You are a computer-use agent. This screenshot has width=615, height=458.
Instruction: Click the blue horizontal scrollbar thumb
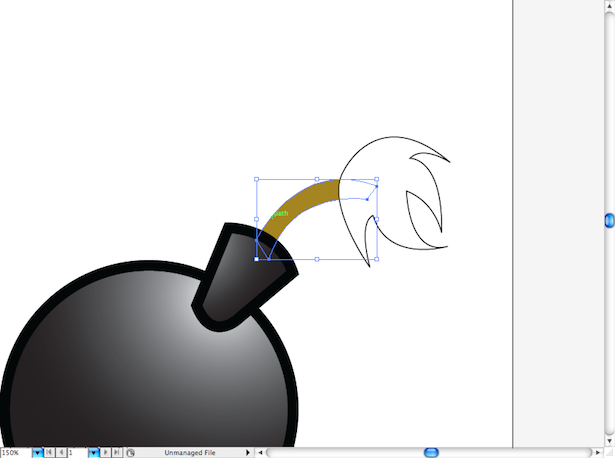coord(431,453)
